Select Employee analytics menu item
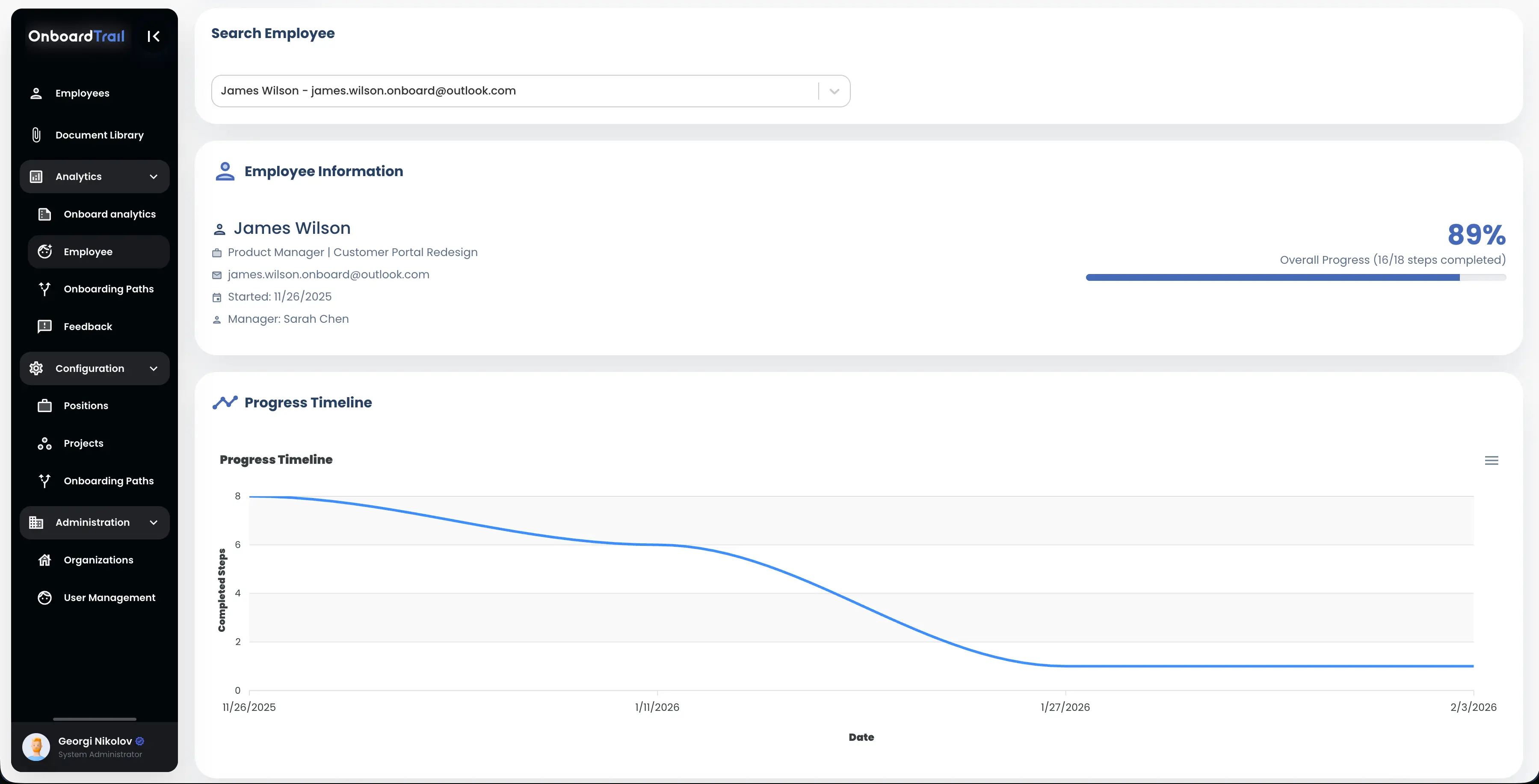1539x784 pixels. [88, 252]
